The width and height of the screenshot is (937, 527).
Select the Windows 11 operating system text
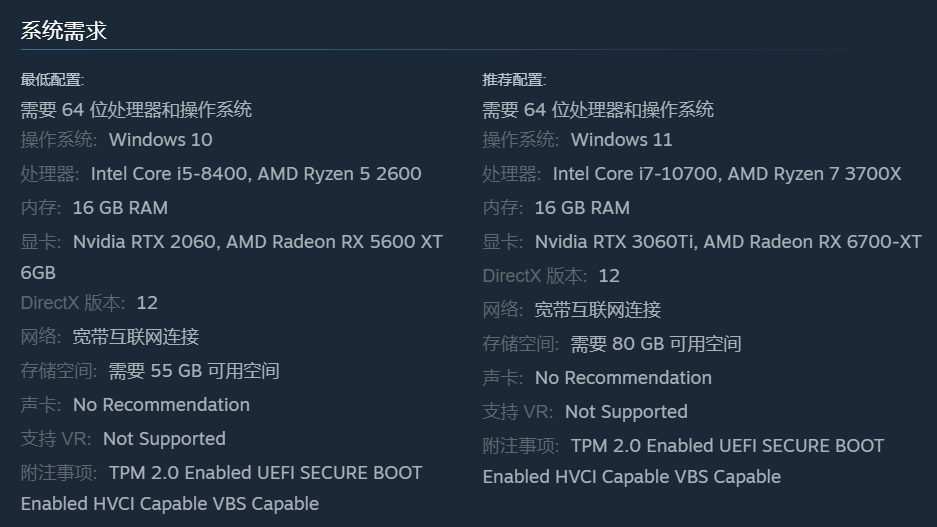[x=621, y=140]
